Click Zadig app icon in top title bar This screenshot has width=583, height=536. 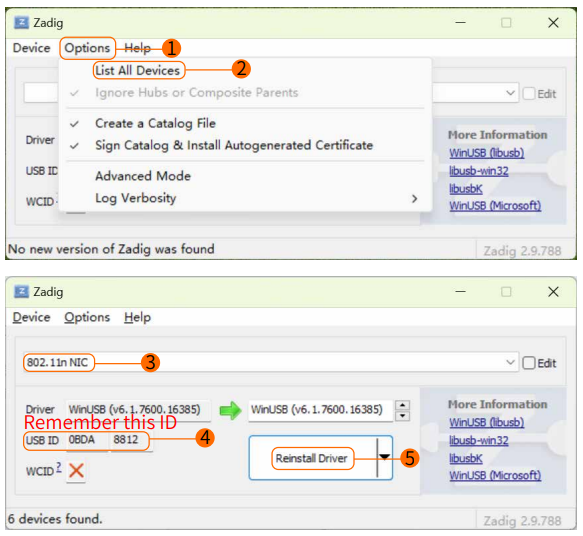pyautogui.click(x=21, y=23)
